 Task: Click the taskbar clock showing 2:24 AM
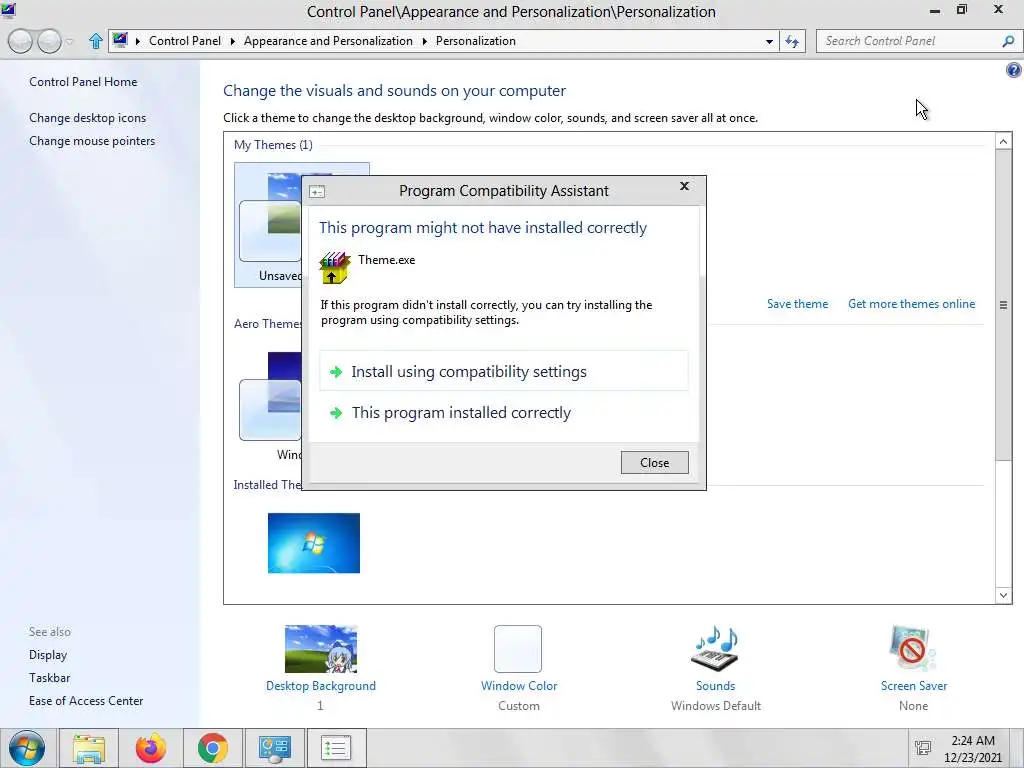click(972, 748)
